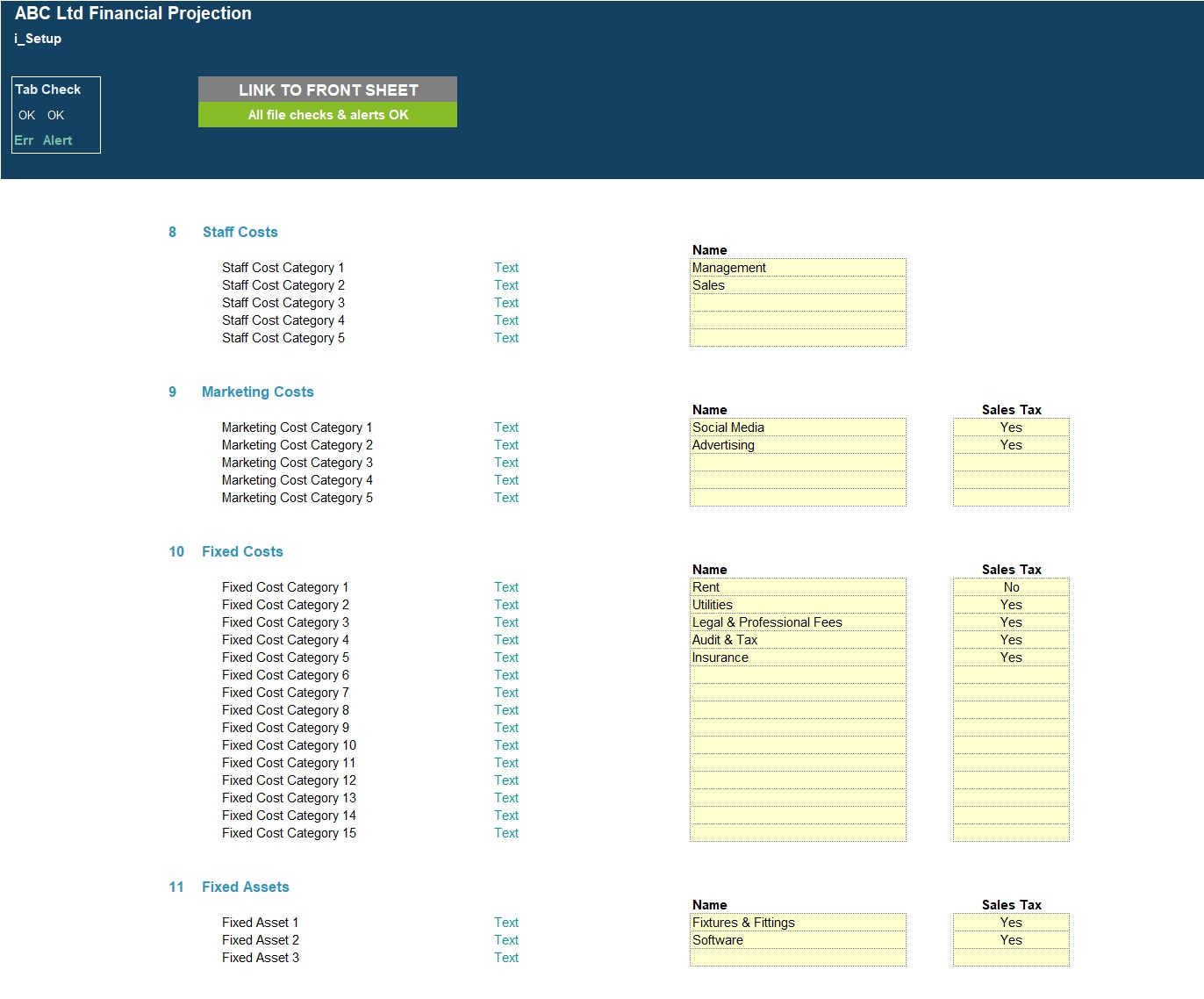Open Sales Tax cell for Advertising
Viewport: 1204px width, 999px height.
pos(1011,445)
